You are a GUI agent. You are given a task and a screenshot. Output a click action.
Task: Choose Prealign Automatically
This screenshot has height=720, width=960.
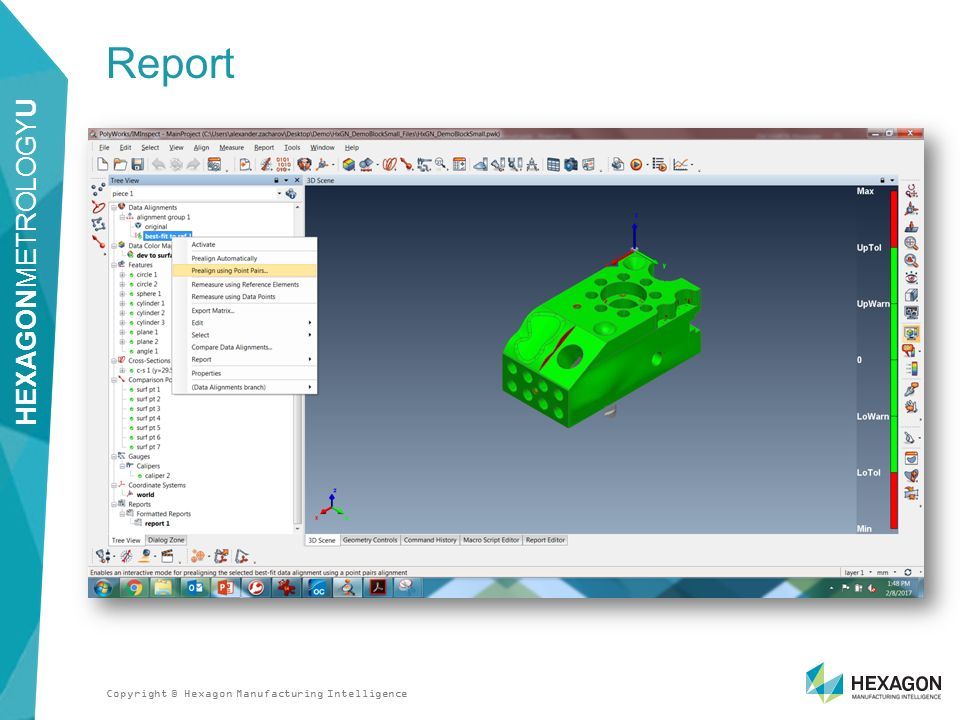click(x=244, y=258)
